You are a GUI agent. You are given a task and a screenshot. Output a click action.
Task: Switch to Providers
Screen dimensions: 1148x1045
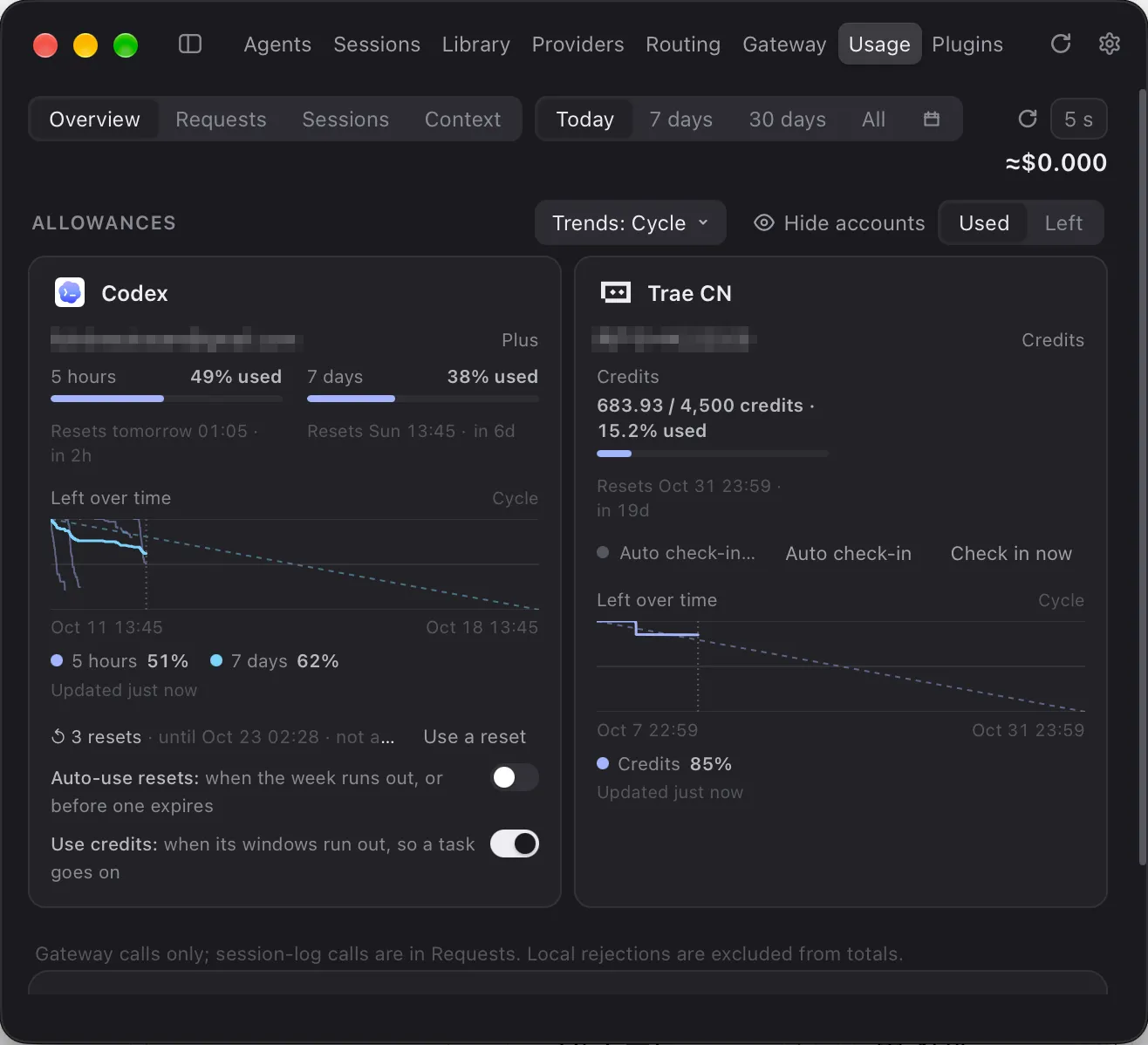coord(578,44)
